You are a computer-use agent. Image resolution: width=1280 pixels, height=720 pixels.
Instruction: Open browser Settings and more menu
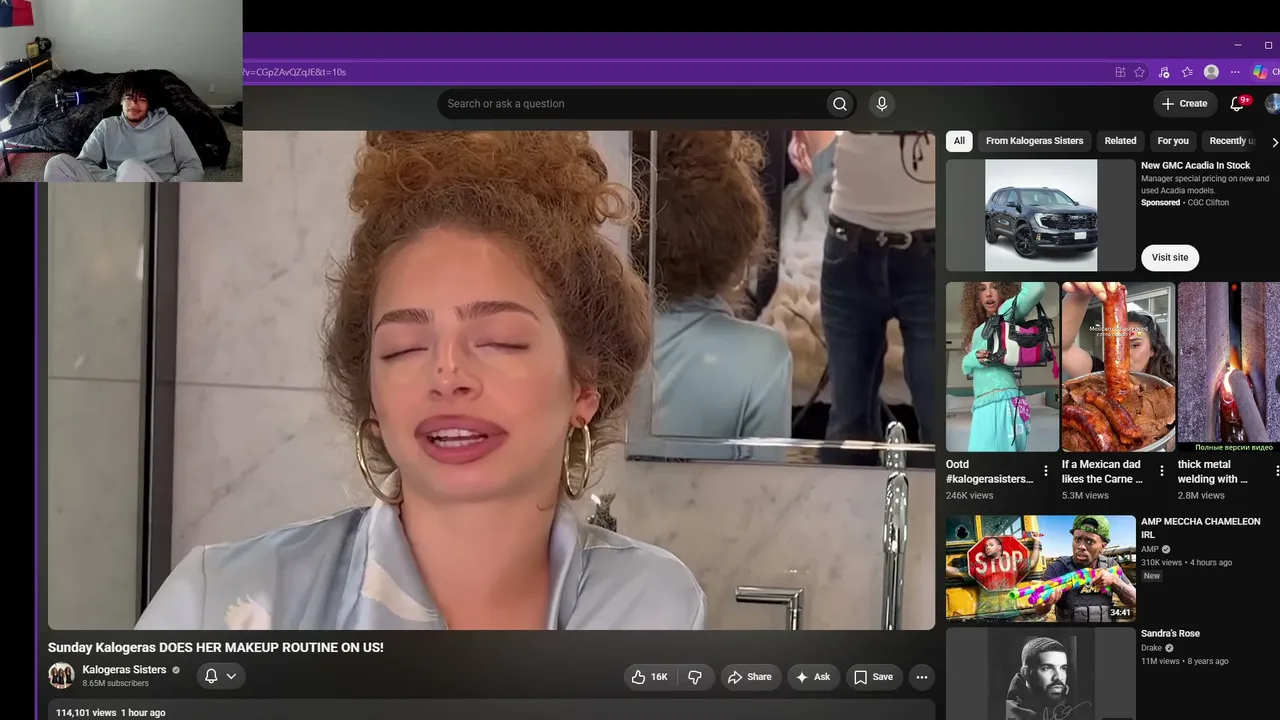(x=1235, y=72)
